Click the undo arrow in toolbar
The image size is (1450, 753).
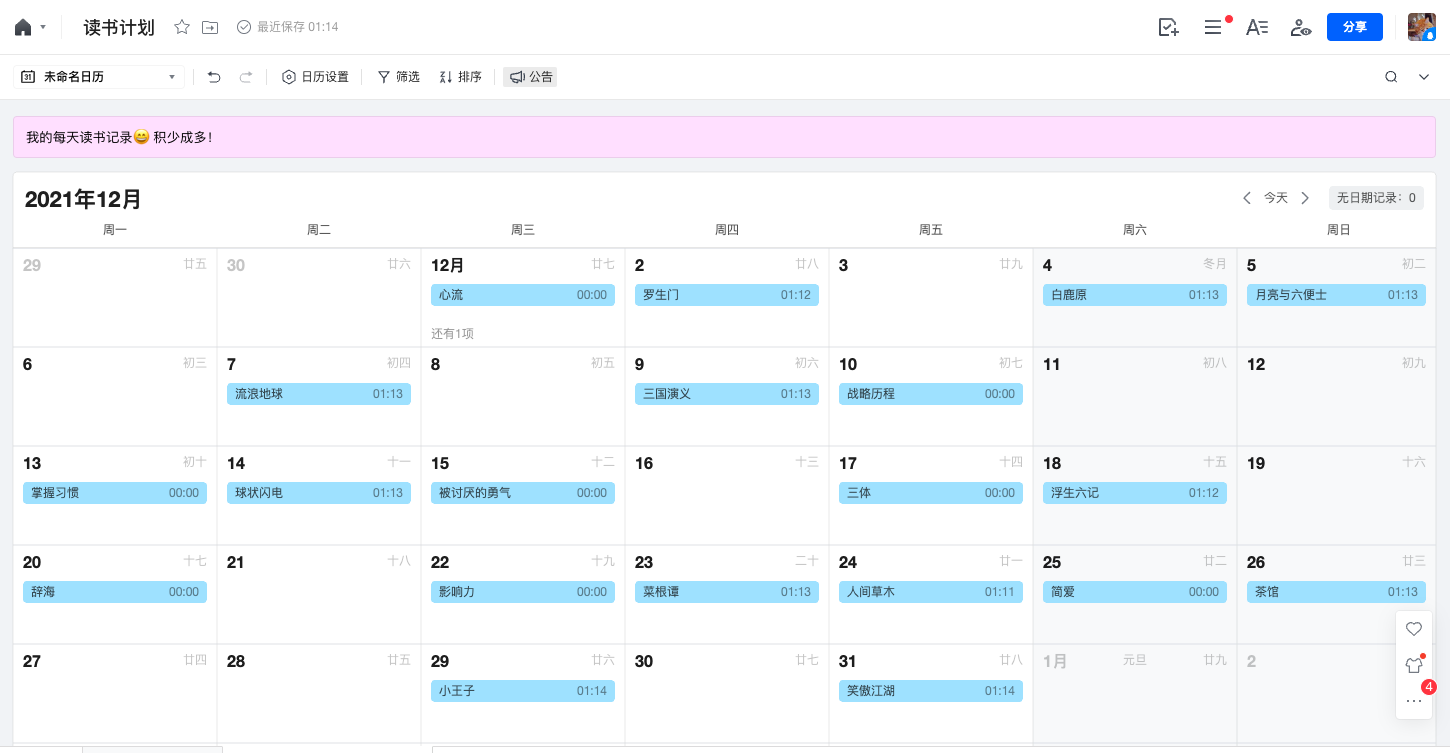(214, 77)
